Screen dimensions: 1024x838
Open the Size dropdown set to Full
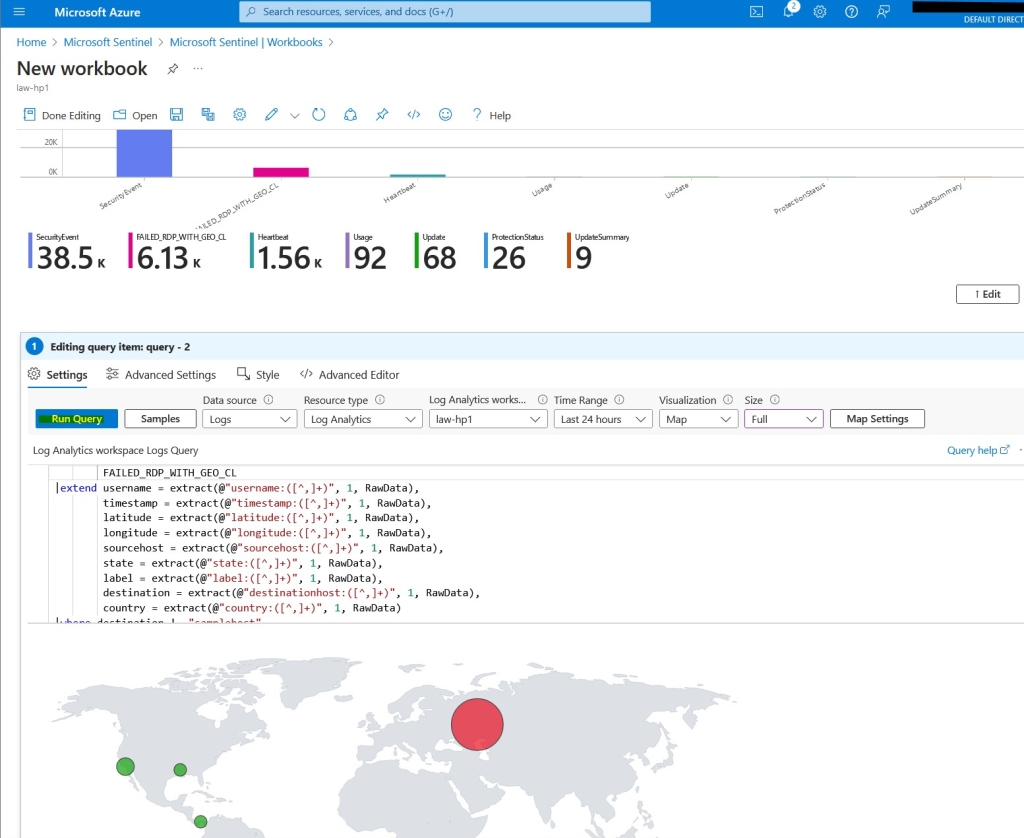[x=783, y=420]
